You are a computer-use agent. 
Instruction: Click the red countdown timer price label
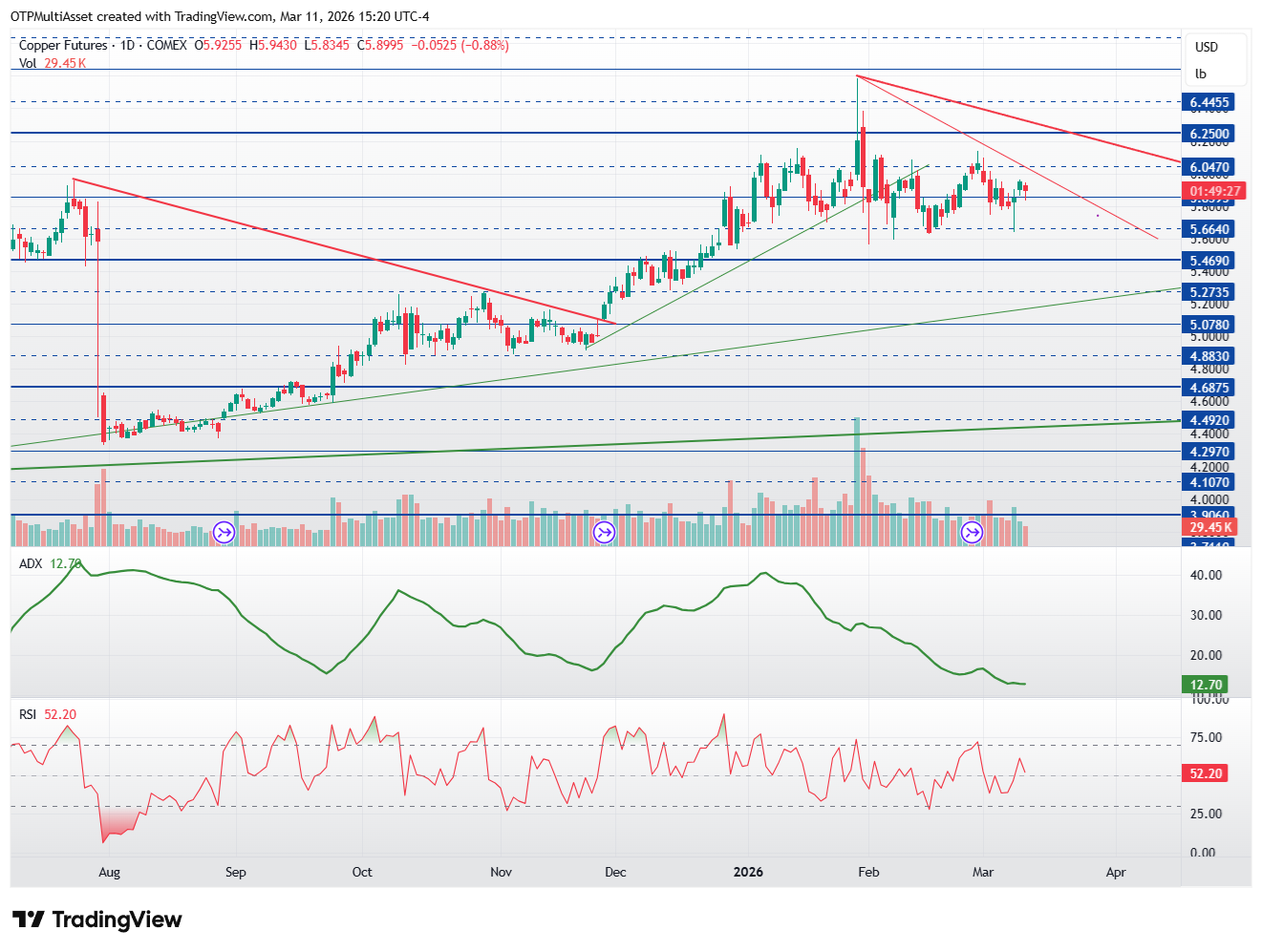pos(1214,191)
